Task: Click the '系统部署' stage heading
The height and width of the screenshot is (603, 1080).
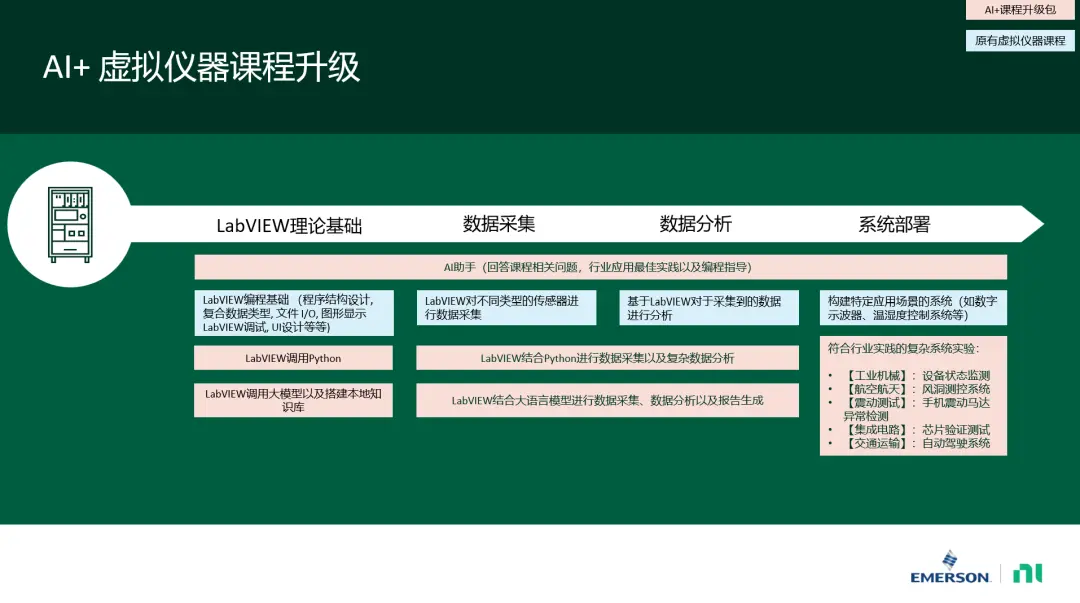Action: [x=894, y=224]
